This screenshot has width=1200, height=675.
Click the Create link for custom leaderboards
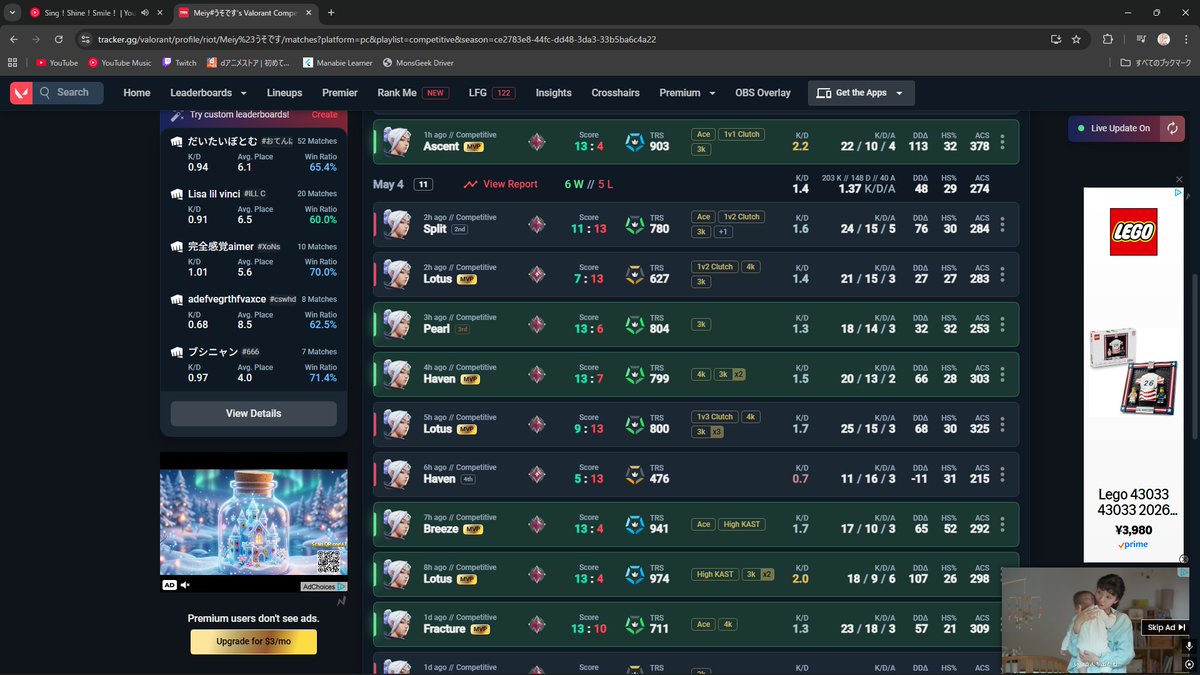pos(324,115)
